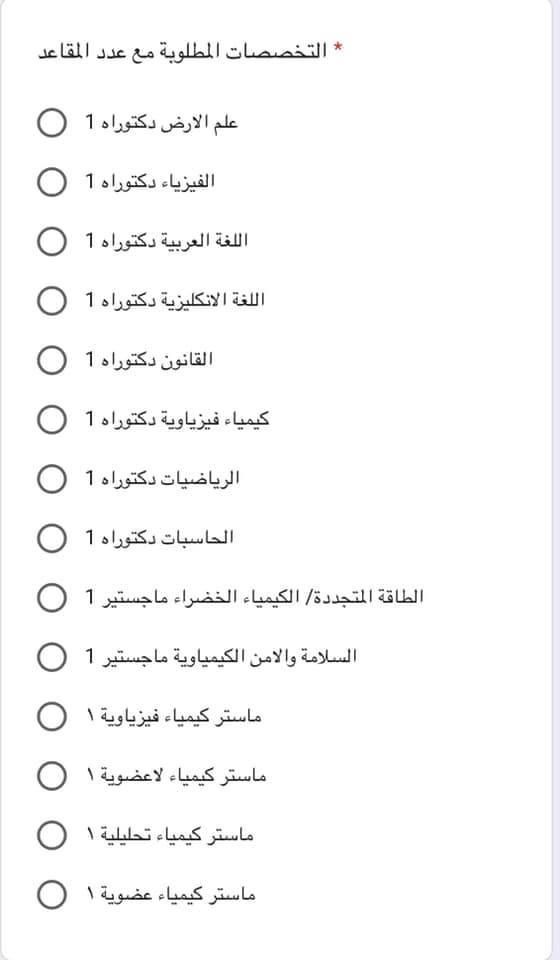Viewport: 560px width, 960px height.
Task: Select ماستر كيمياء فيزياوية radio button
Action: (51, 716)
